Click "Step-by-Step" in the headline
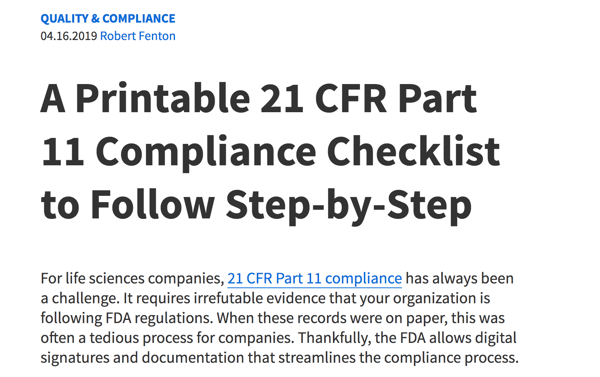This screenshot has width=600, height=377. 349,205
